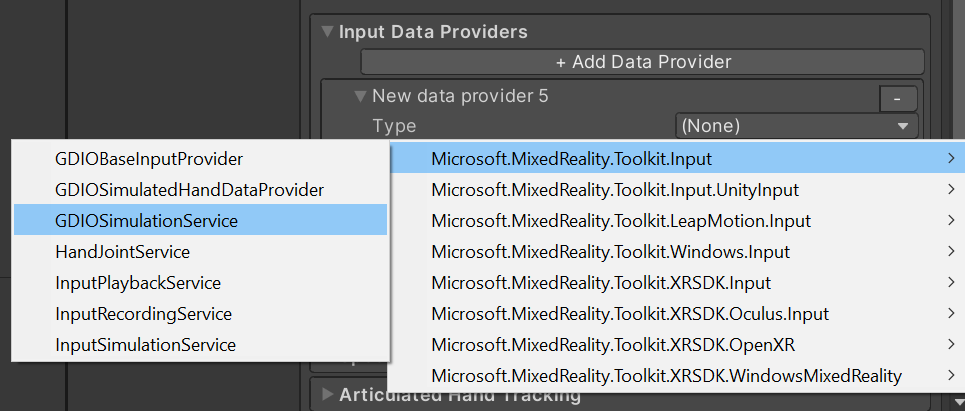Viewport: 965px width, 411px height.
Task: Click the arrow beside Microsoft.MixedReality.Toolkit.XRSDK.Input entry
Action: pos(952,282)
